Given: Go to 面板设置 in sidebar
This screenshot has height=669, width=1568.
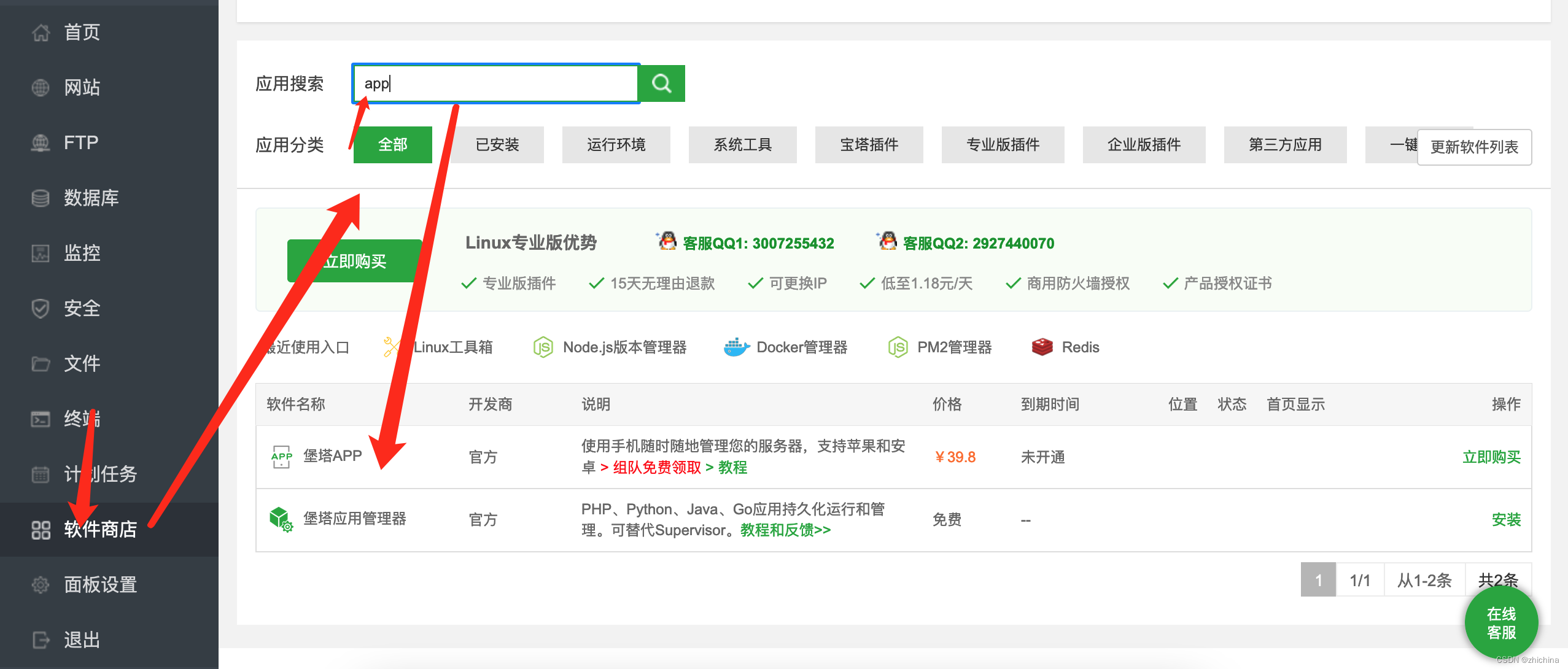Looking at the screenshot, I should click(100, 584).
